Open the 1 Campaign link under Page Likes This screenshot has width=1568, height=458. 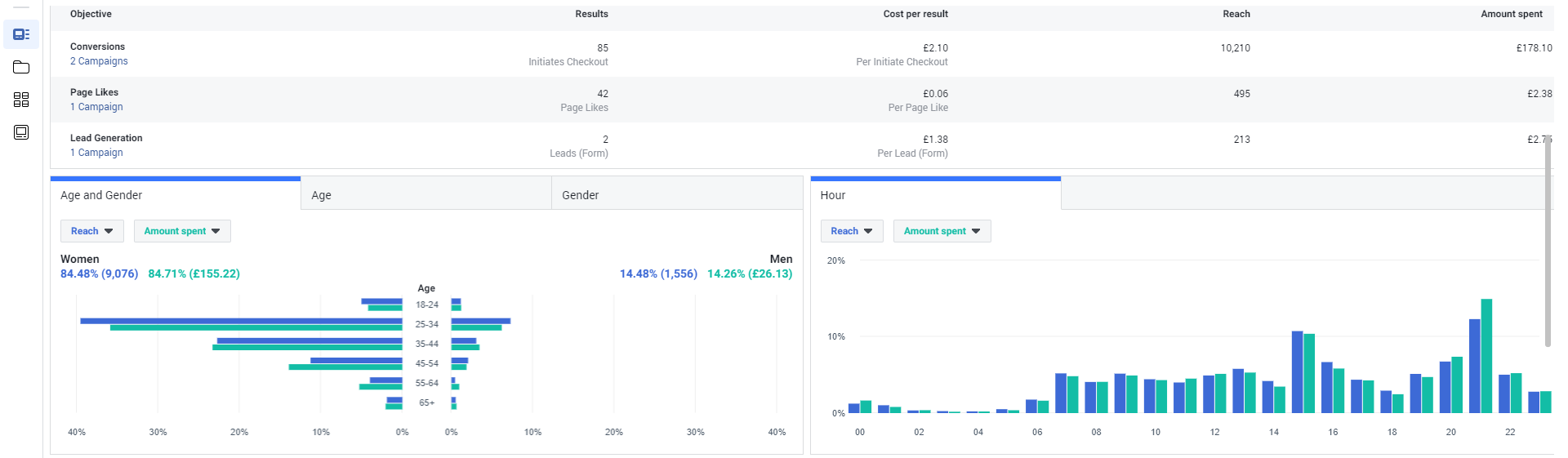point(96,107)
